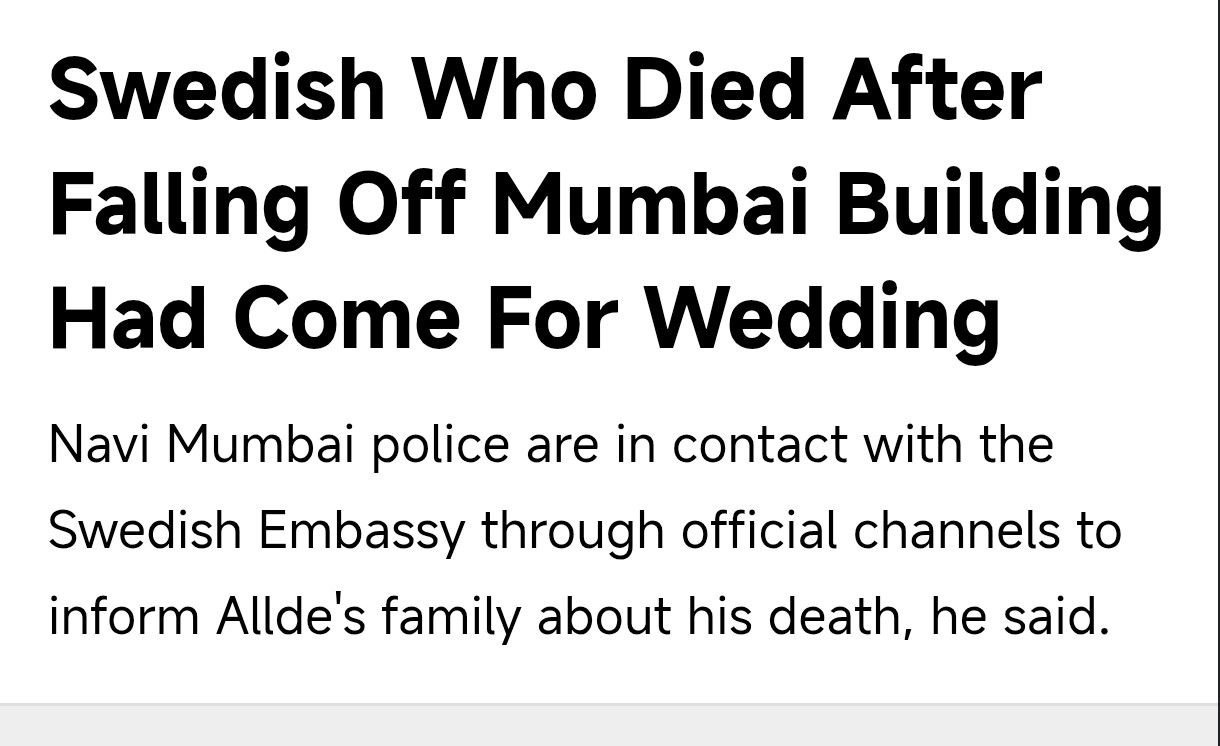This screenshot has height=746, width=1220.
Task: Click "Navi" at the summary start
Action: click(x=99, y=443)
